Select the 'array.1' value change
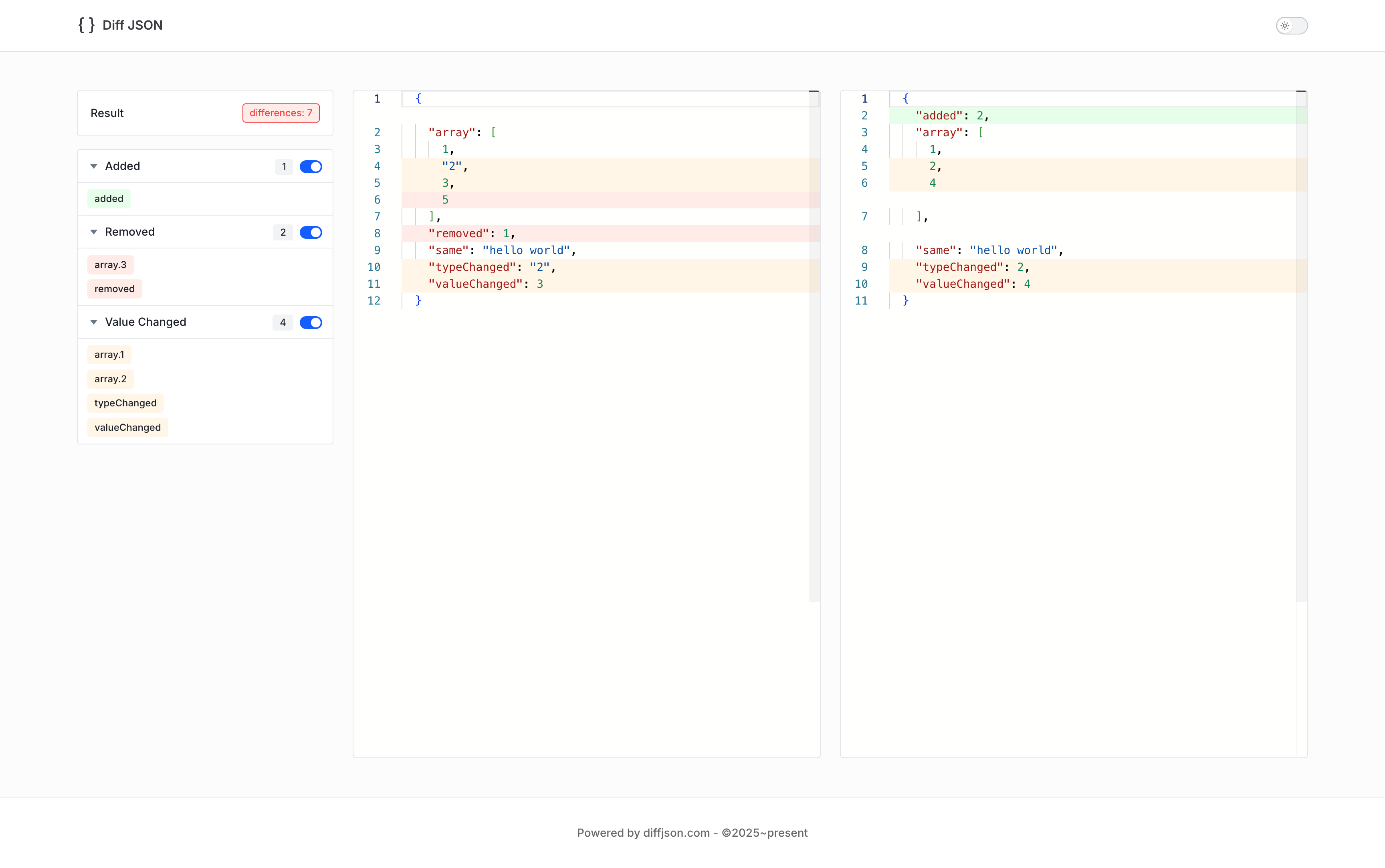 click(x=109, y=354)
